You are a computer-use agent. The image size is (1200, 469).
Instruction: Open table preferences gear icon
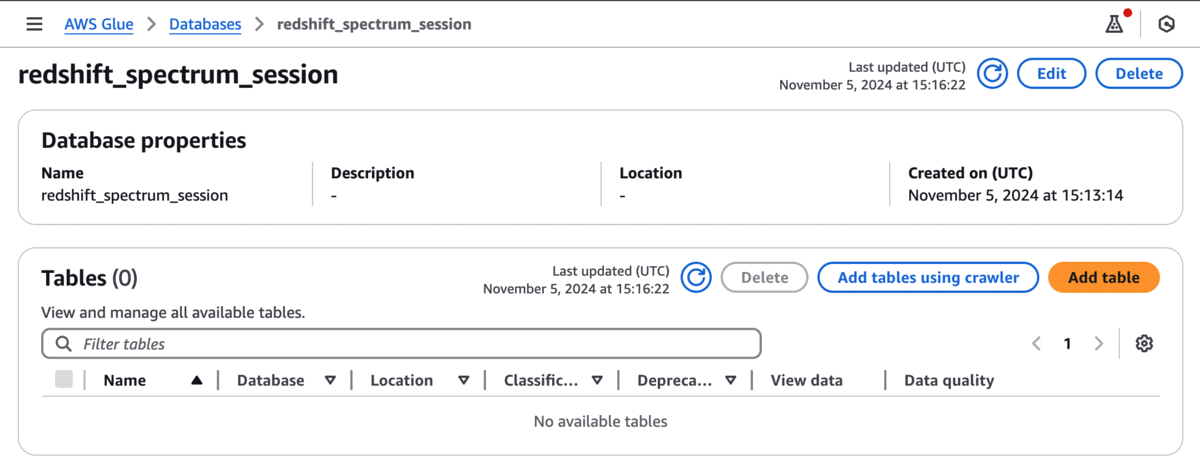(1144, 344)
